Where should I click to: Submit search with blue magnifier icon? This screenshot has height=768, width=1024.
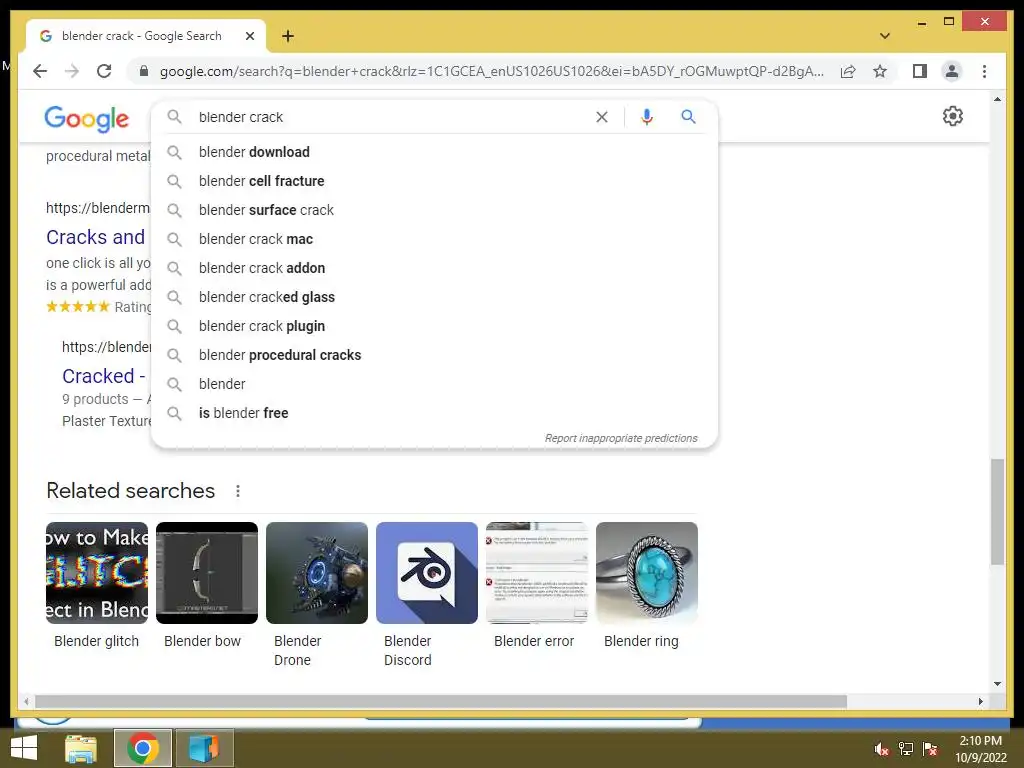pyautogui.click(x=688, y=117)
